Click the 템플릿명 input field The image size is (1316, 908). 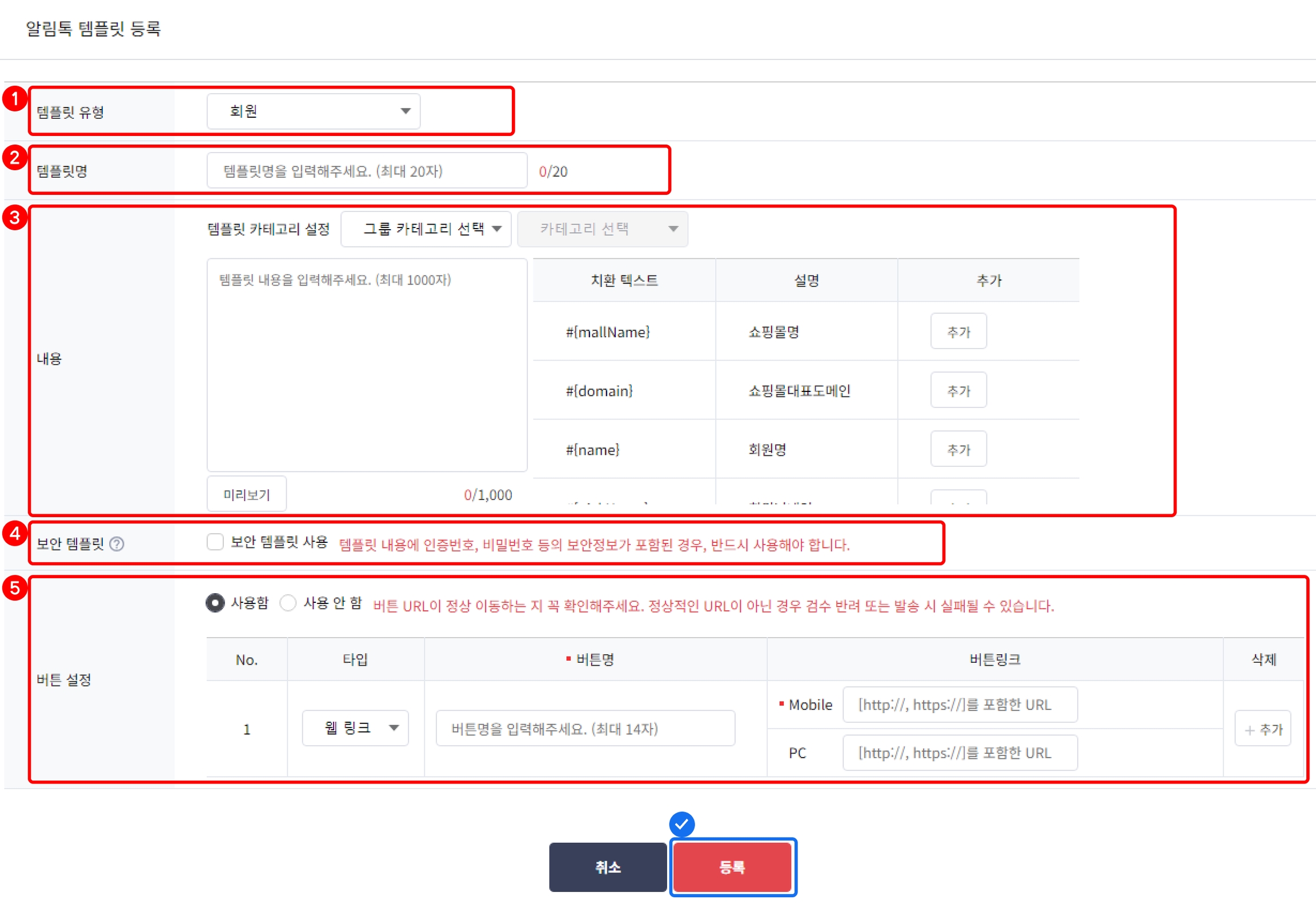366,171
